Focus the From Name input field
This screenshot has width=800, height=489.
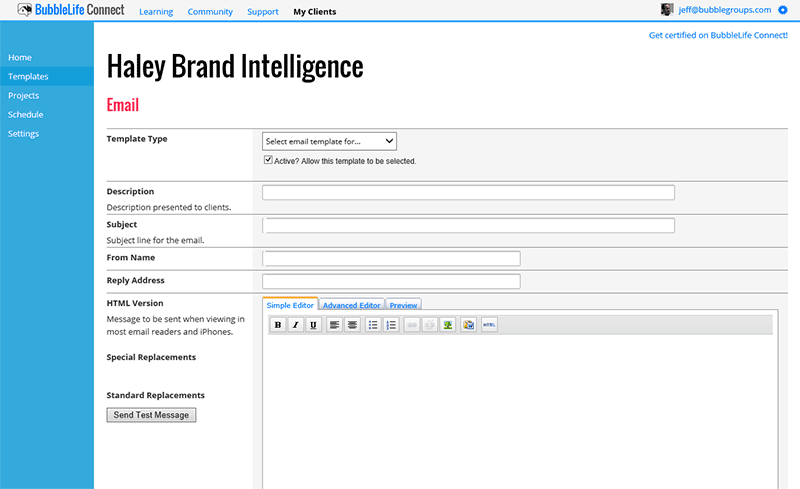pyautogui.click(x=391, y=258)
